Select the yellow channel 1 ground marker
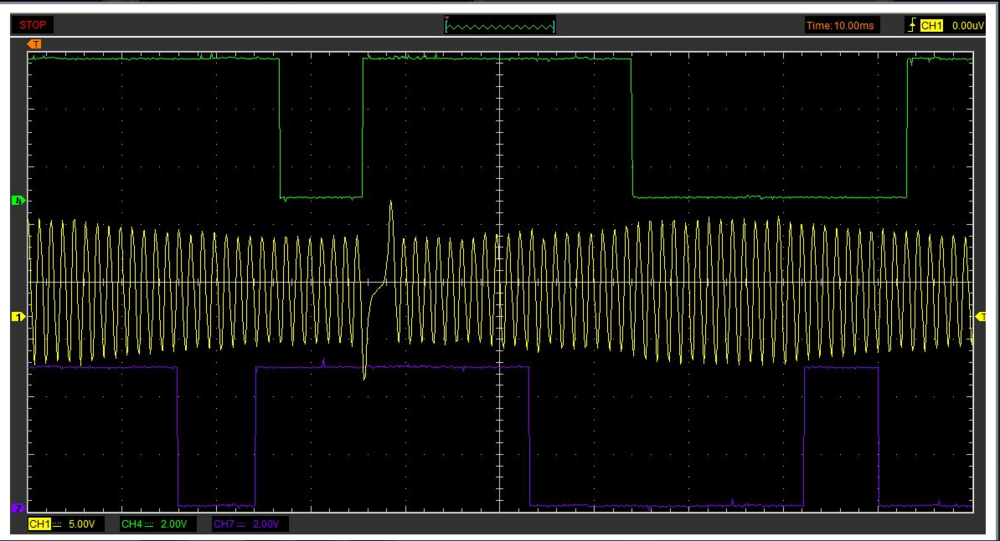Screen dimensions: 1000x541 (x=17, y=317)
